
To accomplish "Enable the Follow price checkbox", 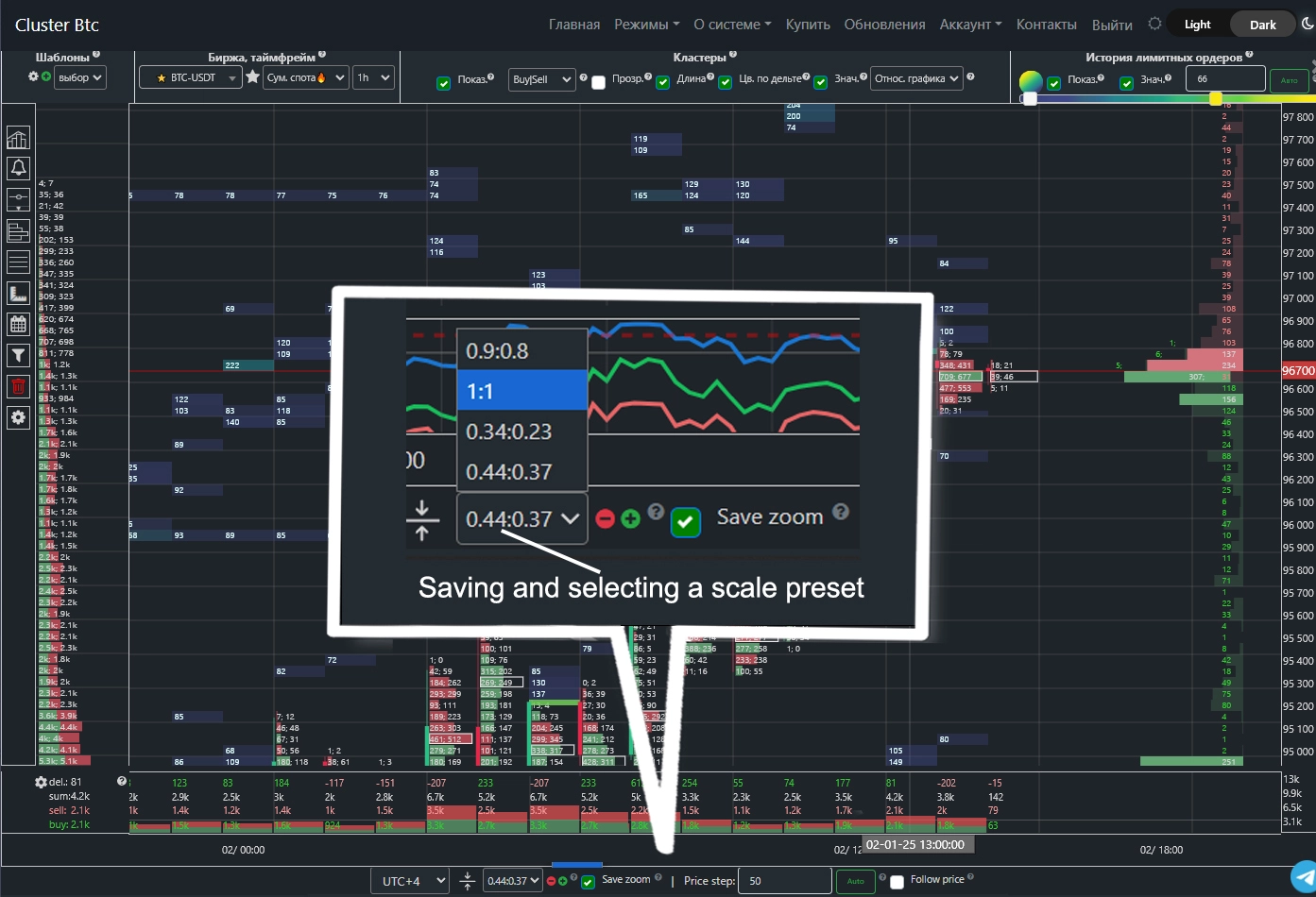I will [897, 882].
